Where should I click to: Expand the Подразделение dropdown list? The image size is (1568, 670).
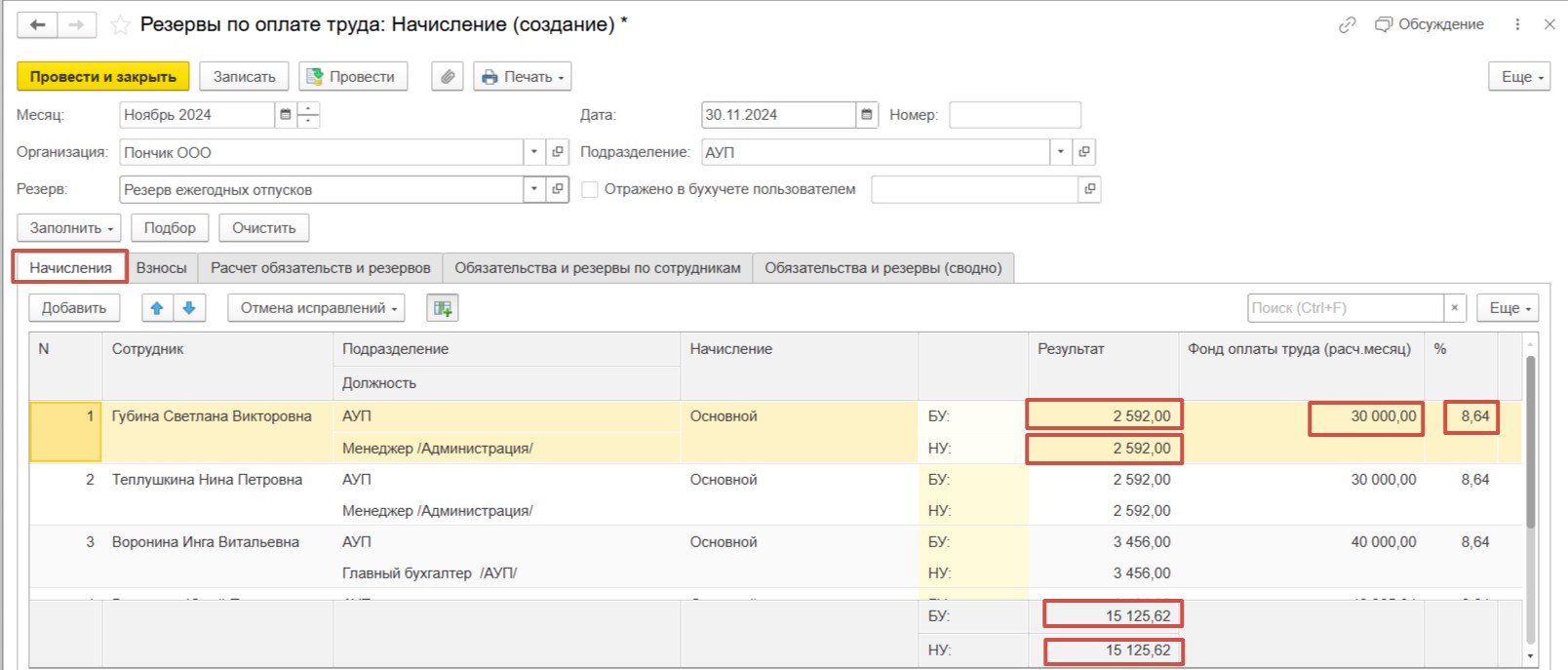click(x=1061, y=152)
